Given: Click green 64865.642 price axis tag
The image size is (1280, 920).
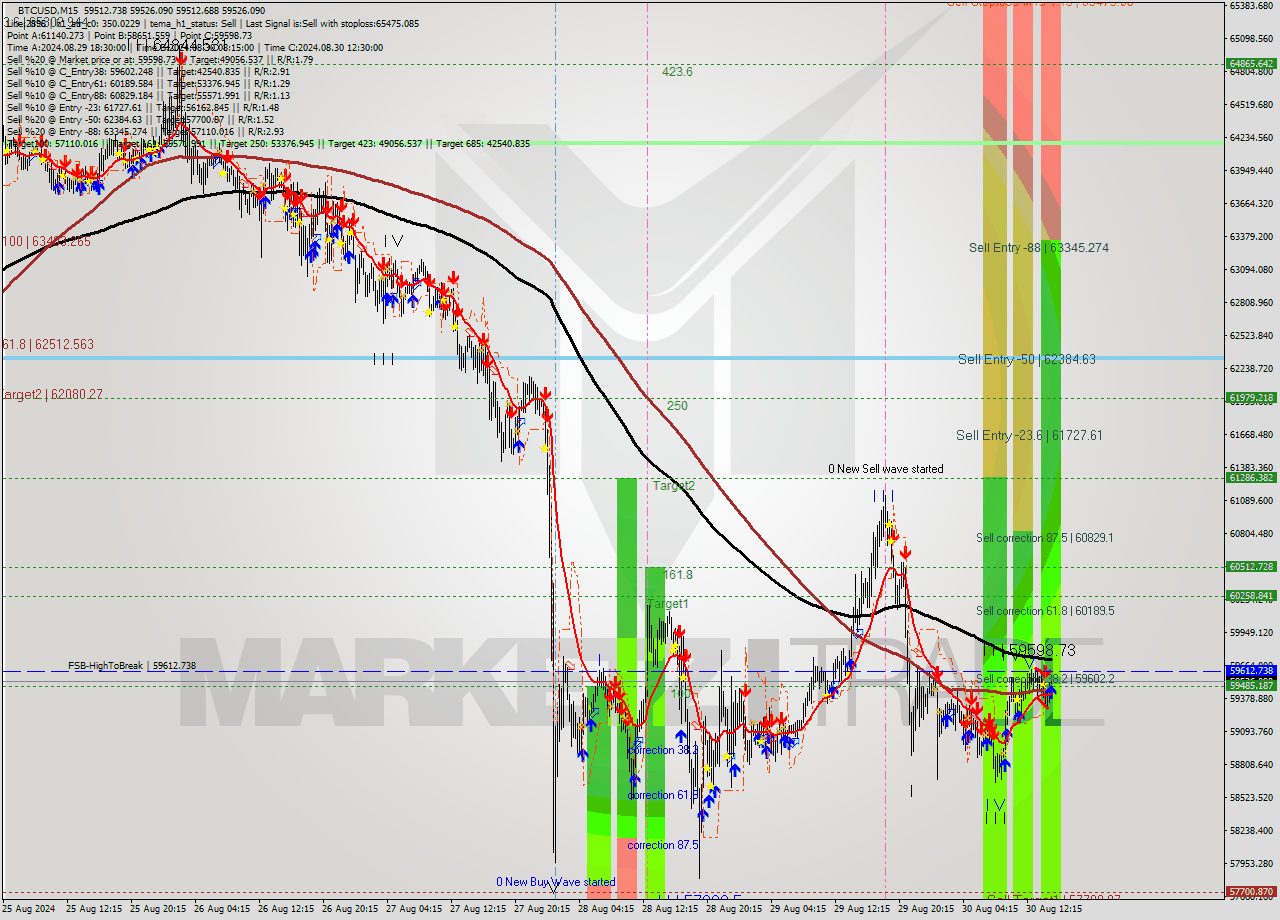Looking at the screenshot, I should (1251, 63).
